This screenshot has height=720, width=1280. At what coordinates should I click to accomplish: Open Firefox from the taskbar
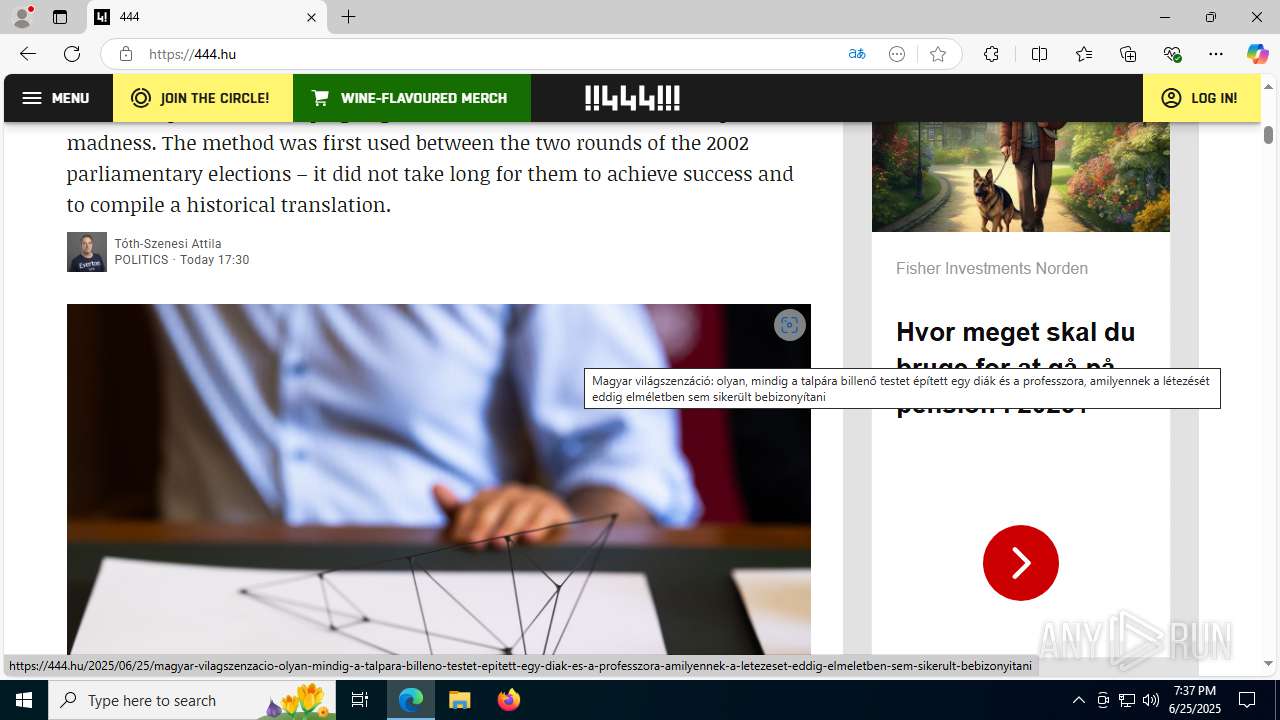(x=508, y=700)
